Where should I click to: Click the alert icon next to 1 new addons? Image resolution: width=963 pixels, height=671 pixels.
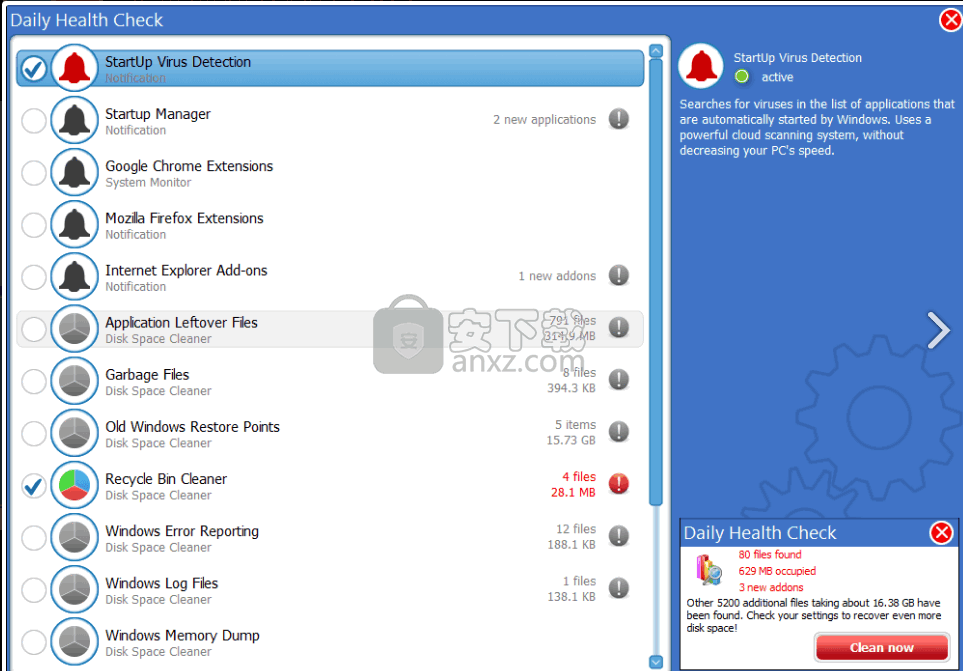pos(618,275)
